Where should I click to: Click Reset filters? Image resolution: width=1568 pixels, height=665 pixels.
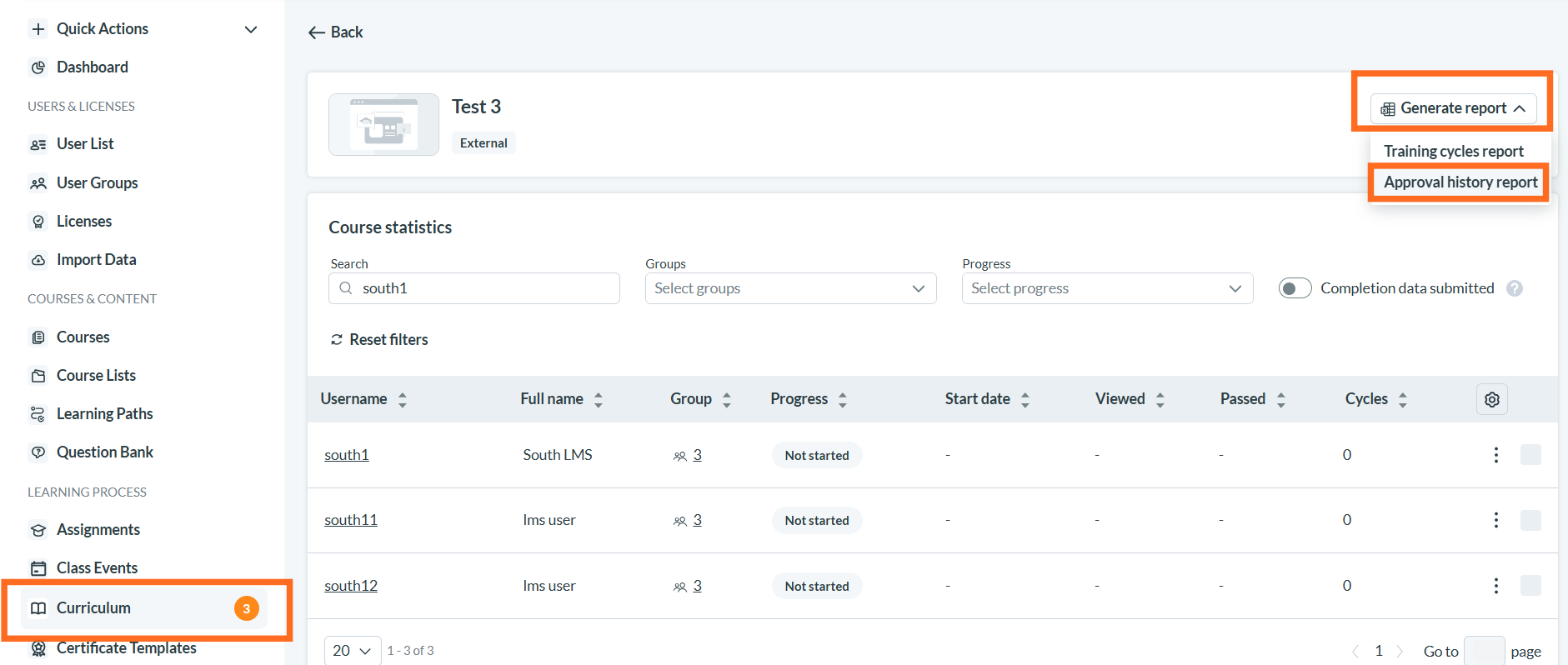pyautogui.click(x=379, y=340)
